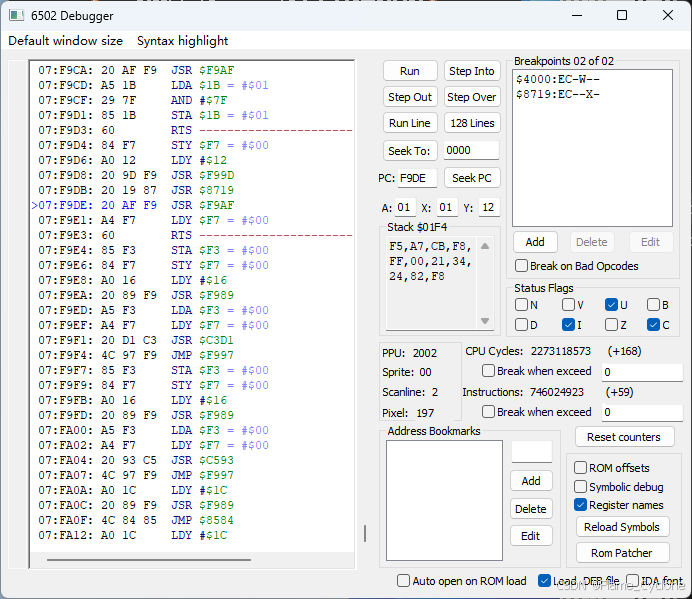Click the Y register field
This screenshot has width=692, height=599.
tap(489, 207)
